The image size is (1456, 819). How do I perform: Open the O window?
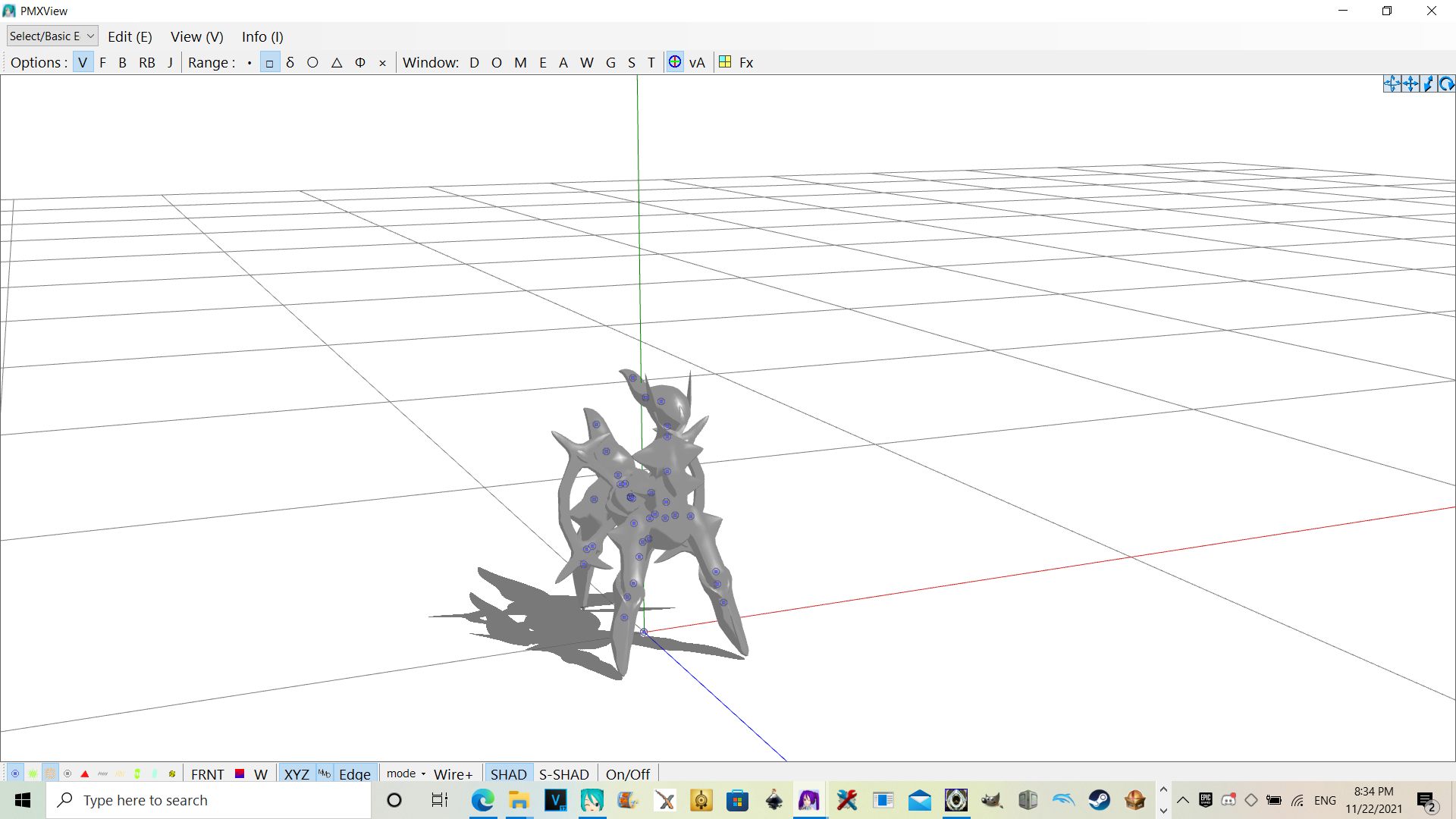tap(497, 63)
